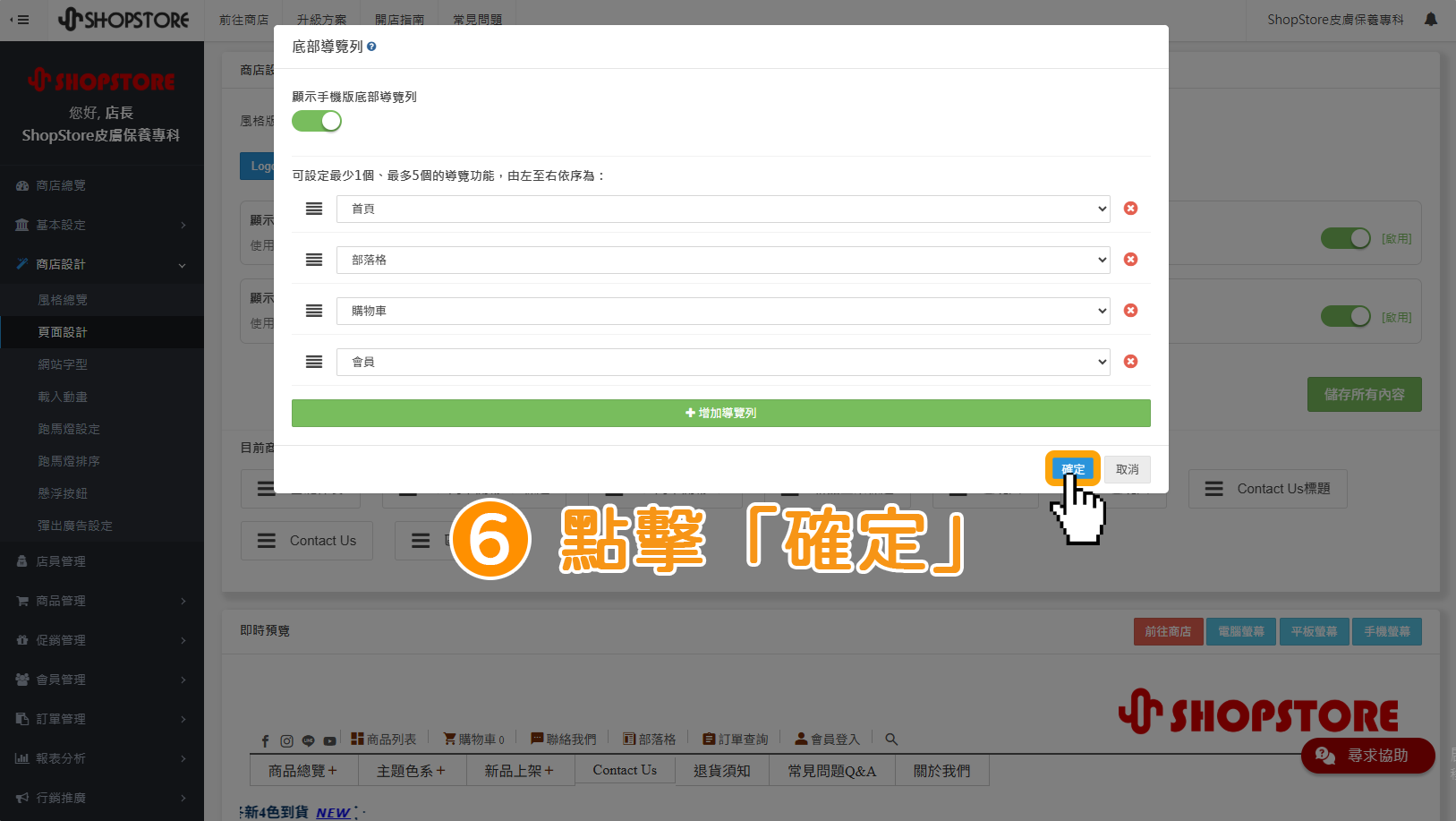Confirm with the 確定 button
The image size is (1456, 821).
click(1073, 469)
